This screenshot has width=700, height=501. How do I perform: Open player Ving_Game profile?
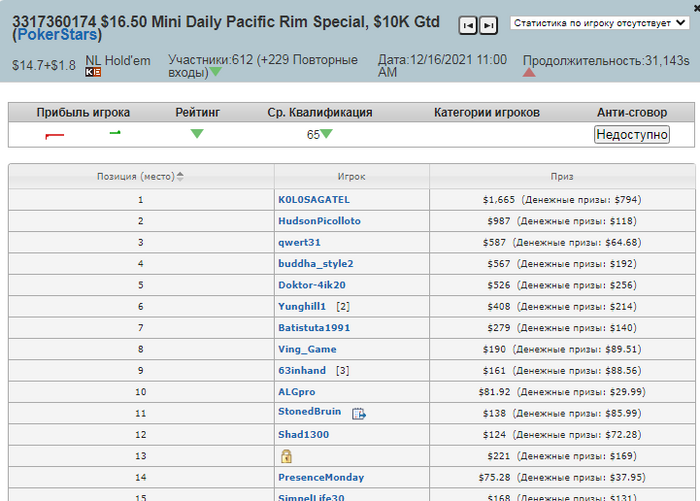point(307,349)
